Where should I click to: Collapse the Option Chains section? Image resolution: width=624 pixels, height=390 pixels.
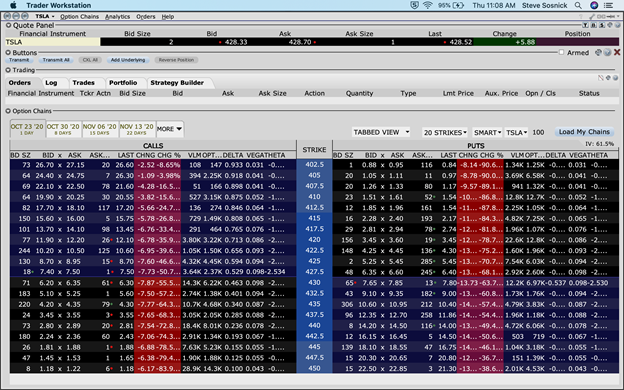8,111
